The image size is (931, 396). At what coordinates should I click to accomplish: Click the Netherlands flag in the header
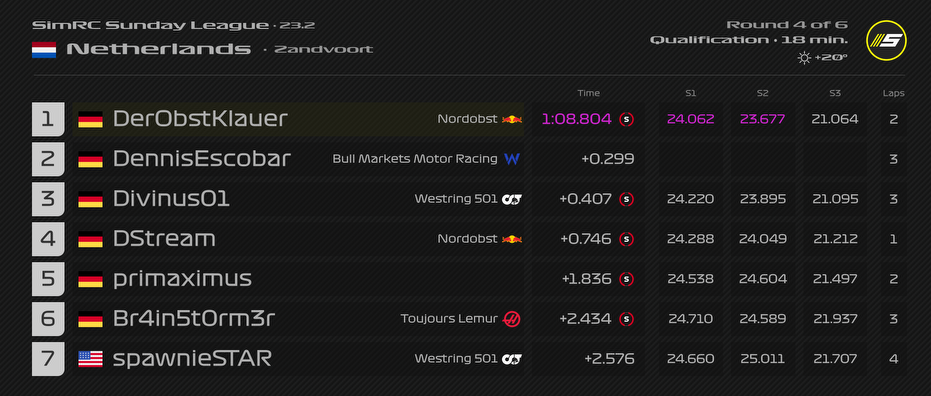tap(44, 50)
